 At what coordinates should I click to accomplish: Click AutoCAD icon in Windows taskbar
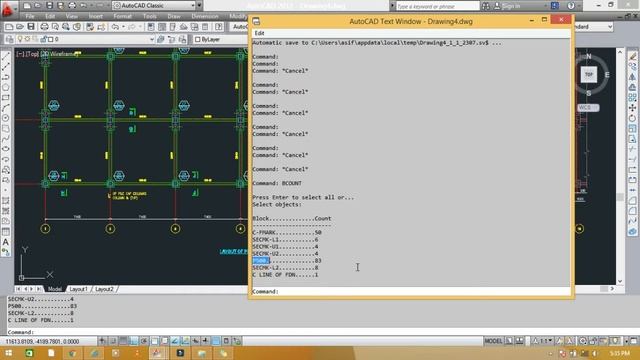(x=157, y=353)
